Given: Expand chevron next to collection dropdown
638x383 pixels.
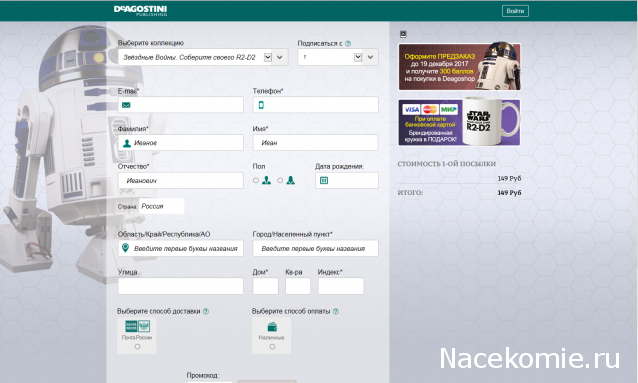Looking at the screenshot, I should [x=280, y=57].
